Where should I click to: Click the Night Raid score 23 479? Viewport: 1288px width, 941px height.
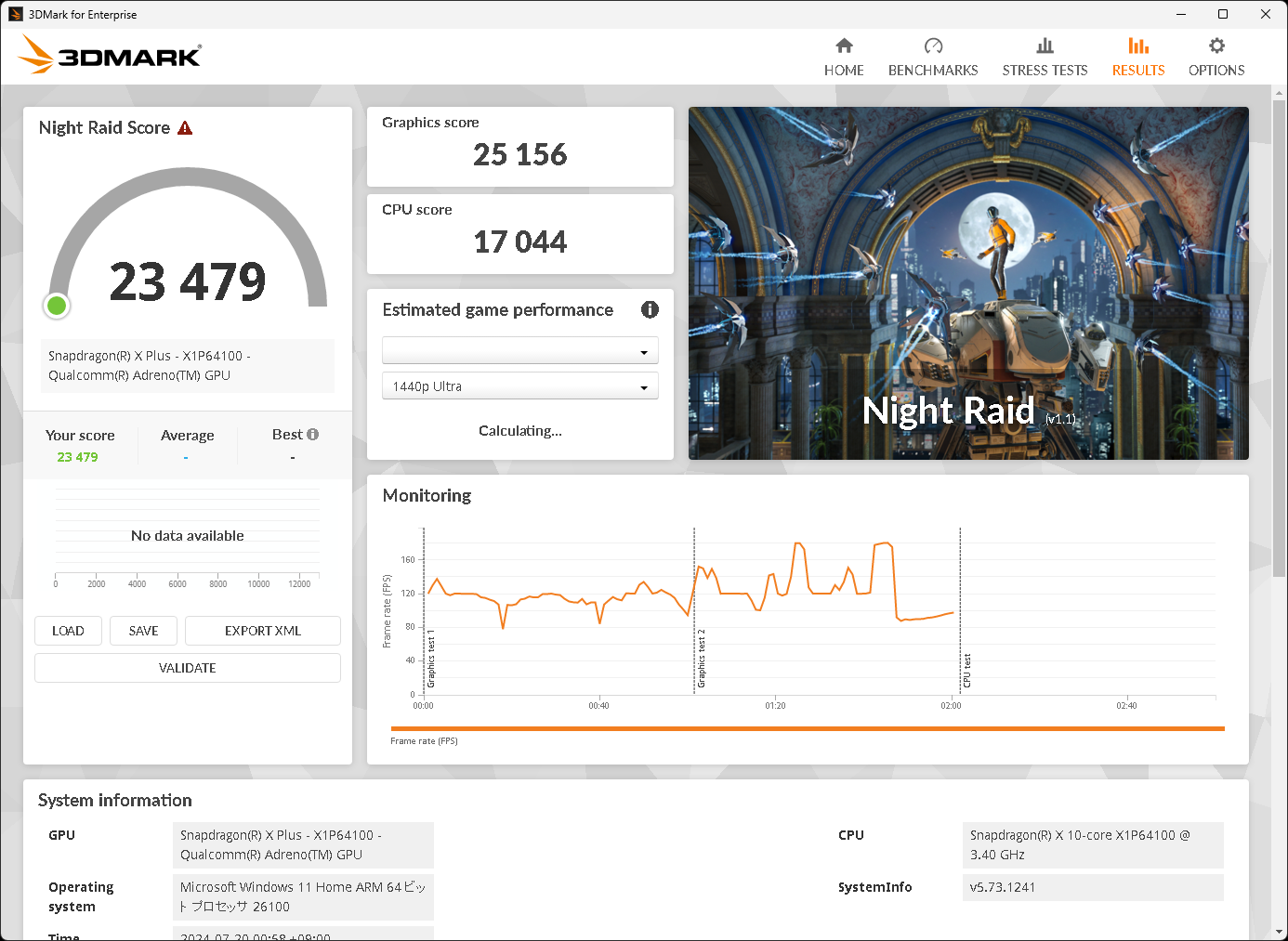(188, 281)
